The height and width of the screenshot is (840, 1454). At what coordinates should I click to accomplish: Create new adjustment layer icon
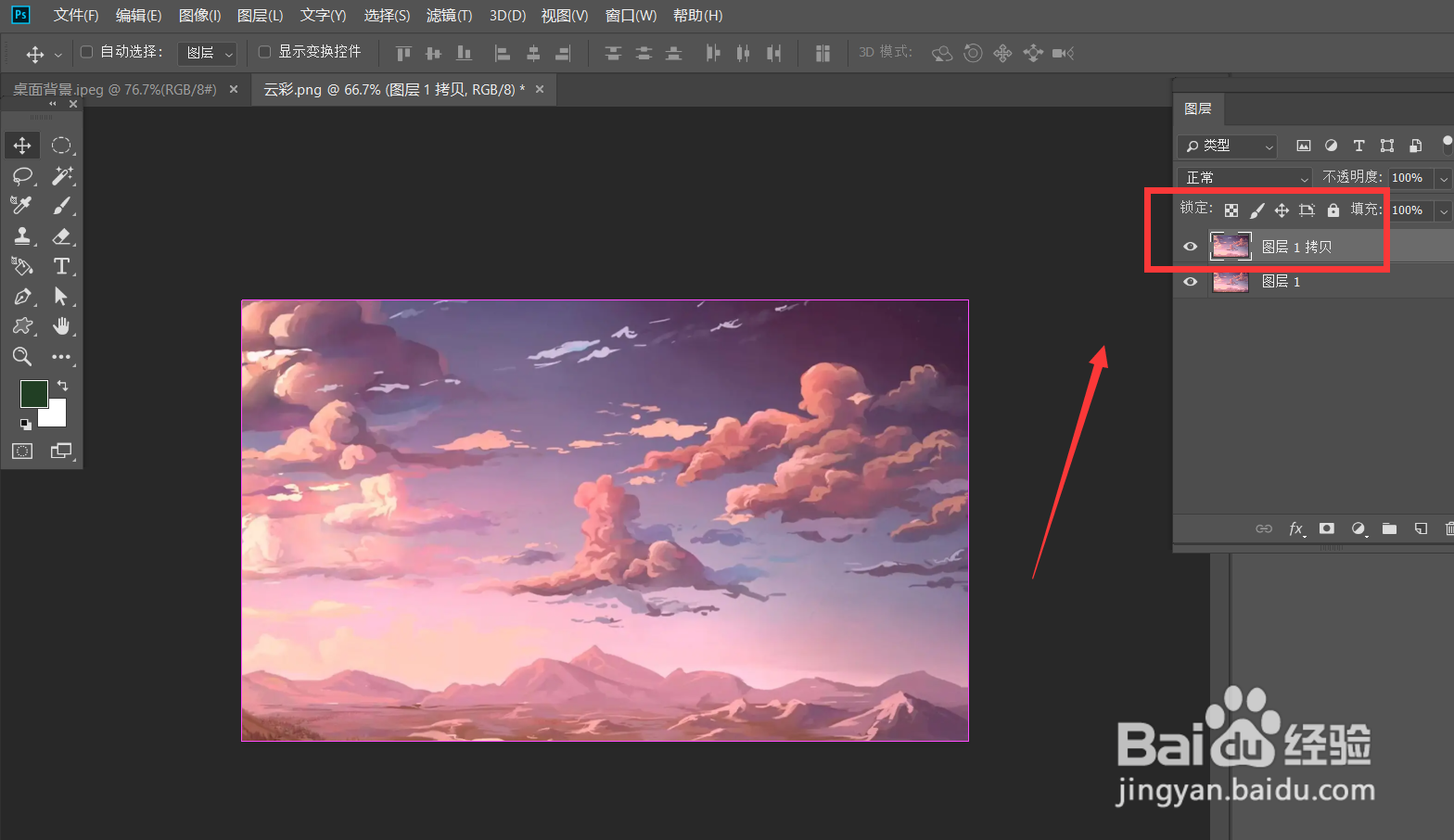(x=1358, y=528)
